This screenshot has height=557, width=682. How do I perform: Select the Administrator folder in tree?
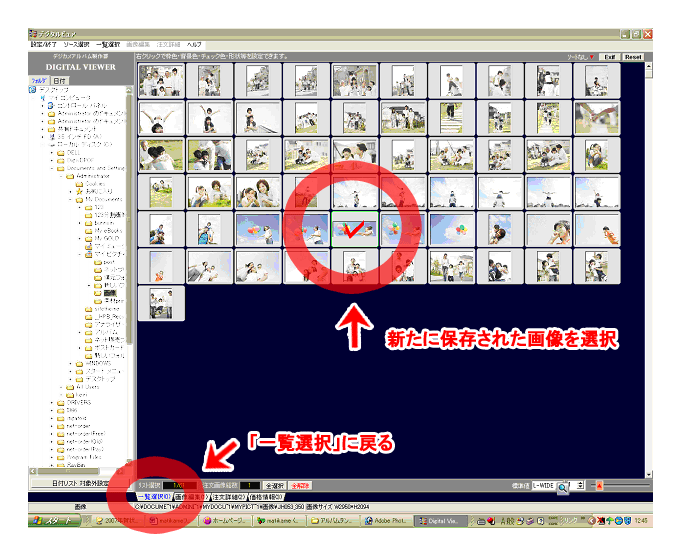point(93,176)
